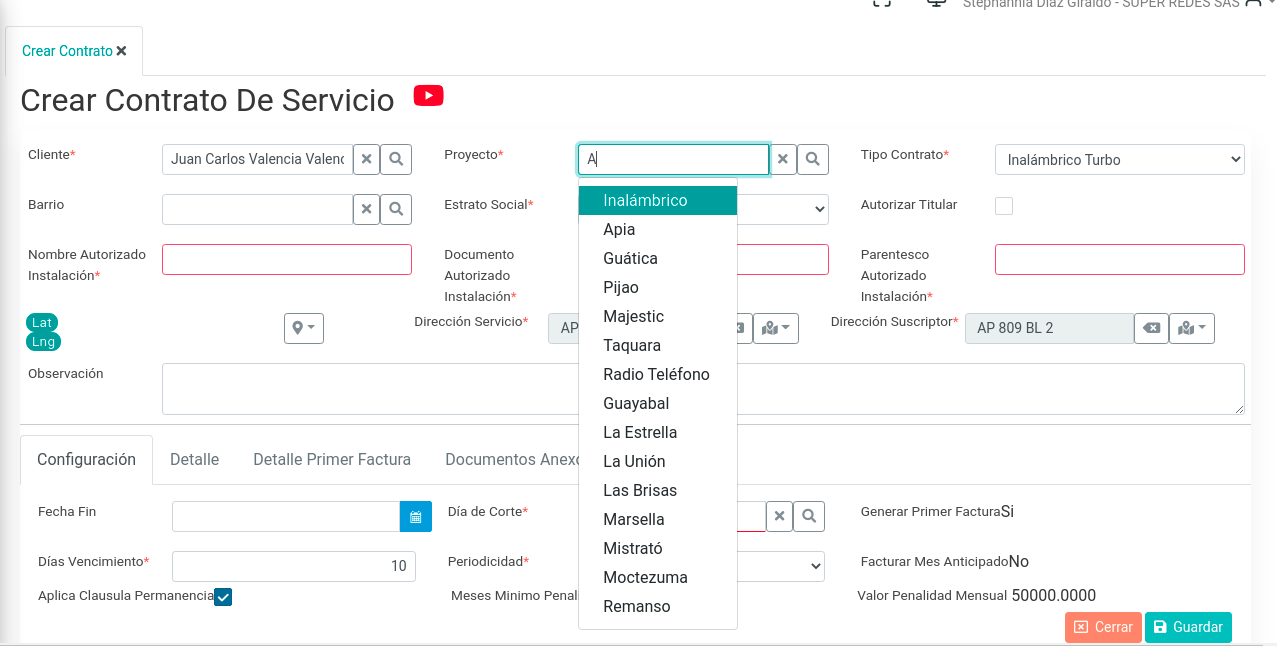Open the Documentos Anexos tab

512,460
